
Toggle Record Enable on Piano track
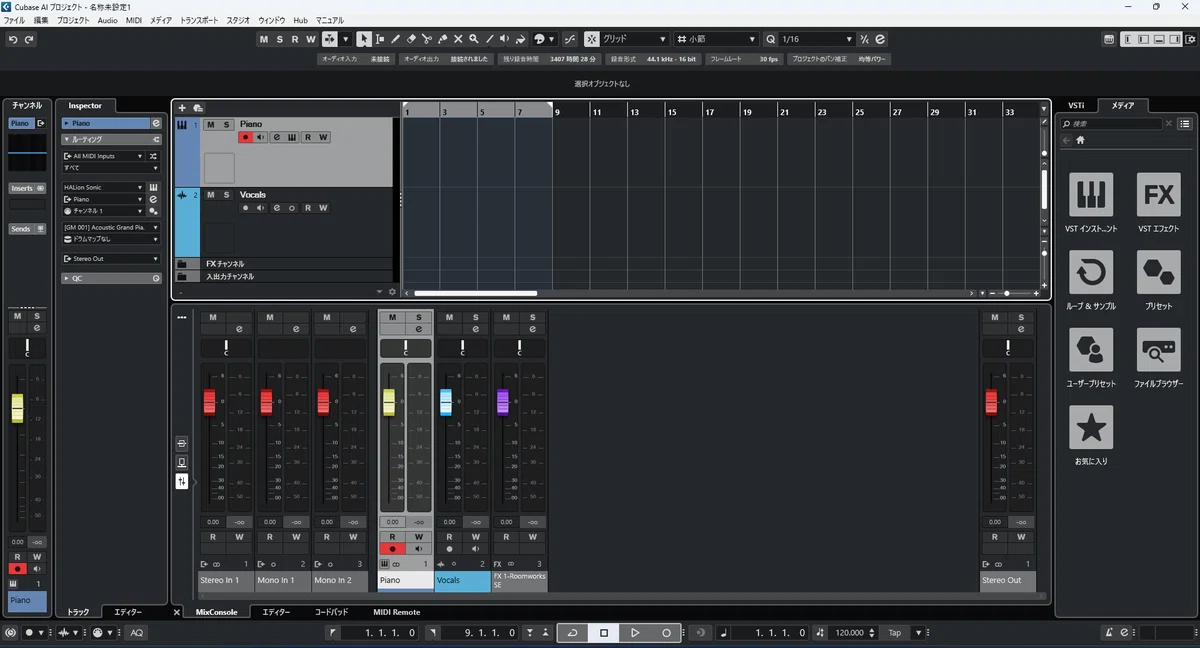245,137
